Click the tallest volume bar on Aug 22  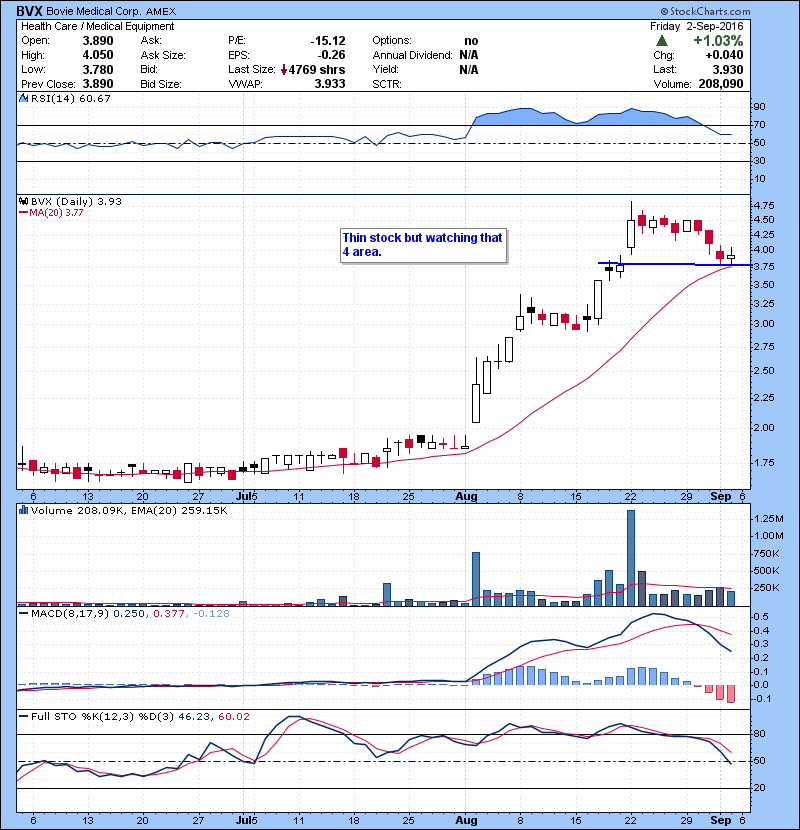click(631, 558)
